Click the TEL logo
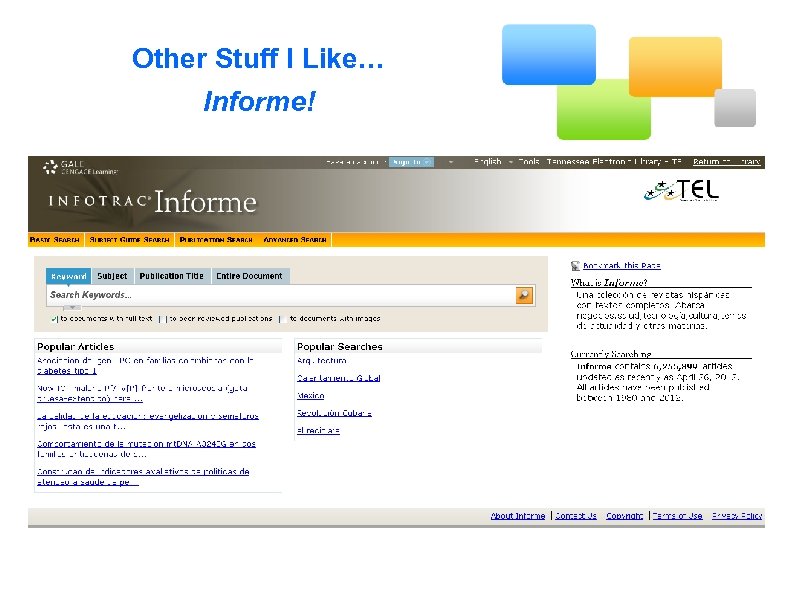The height and width of the screenshot is (600, 800). coord(681,190)
